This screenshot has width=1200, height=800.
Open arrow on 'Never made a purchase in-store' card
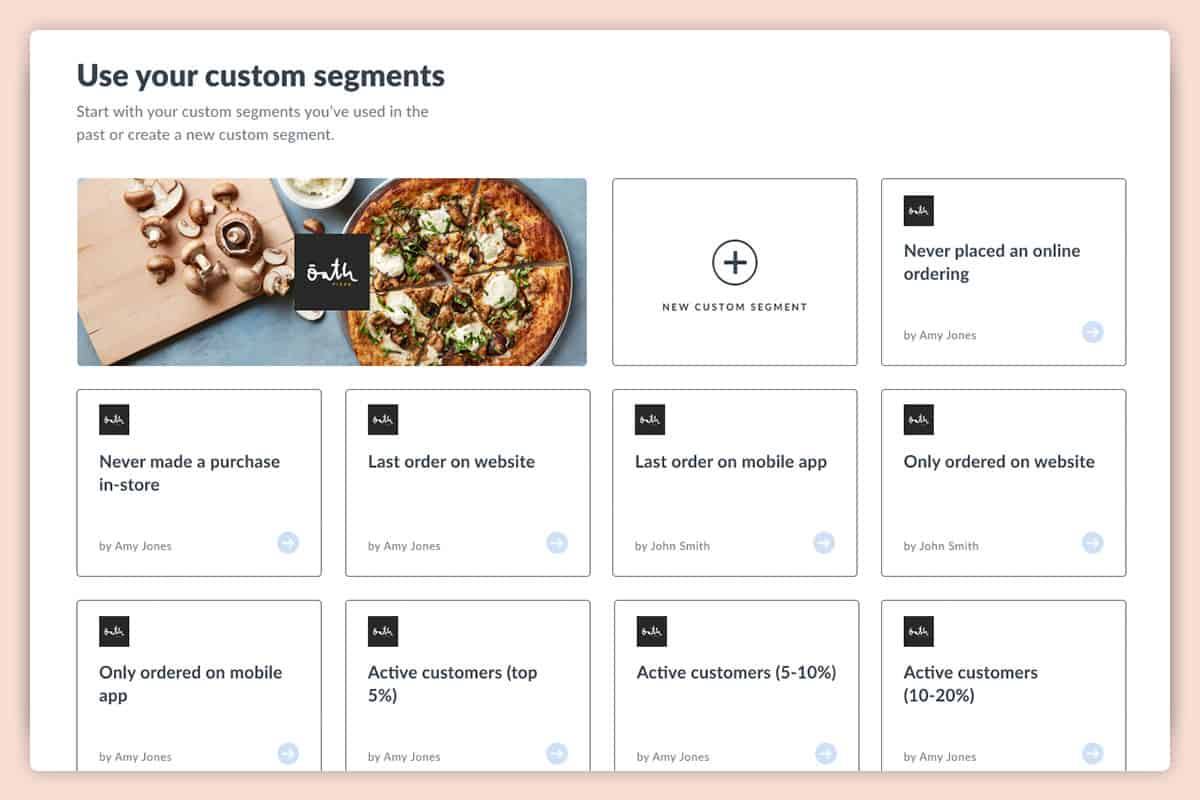tap(288, 543)
